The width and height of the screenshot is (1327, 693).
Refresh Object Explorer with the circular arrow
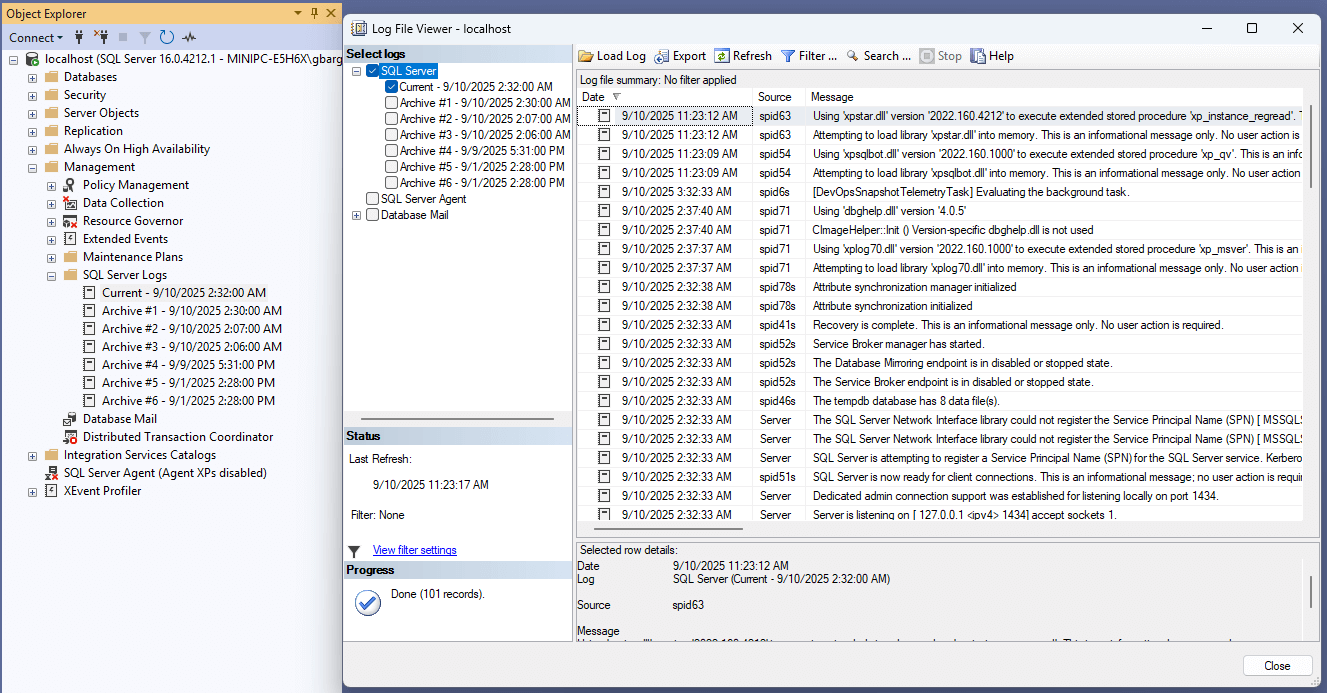[166, 37]
